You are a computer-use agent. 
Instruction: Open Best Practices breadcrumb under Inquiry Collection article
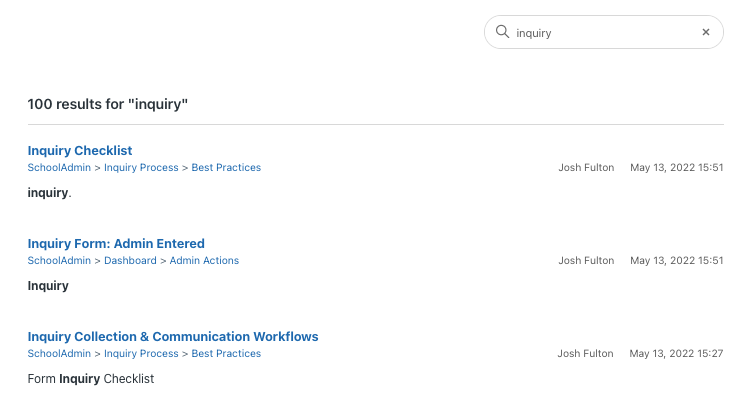tap(226, 354)
